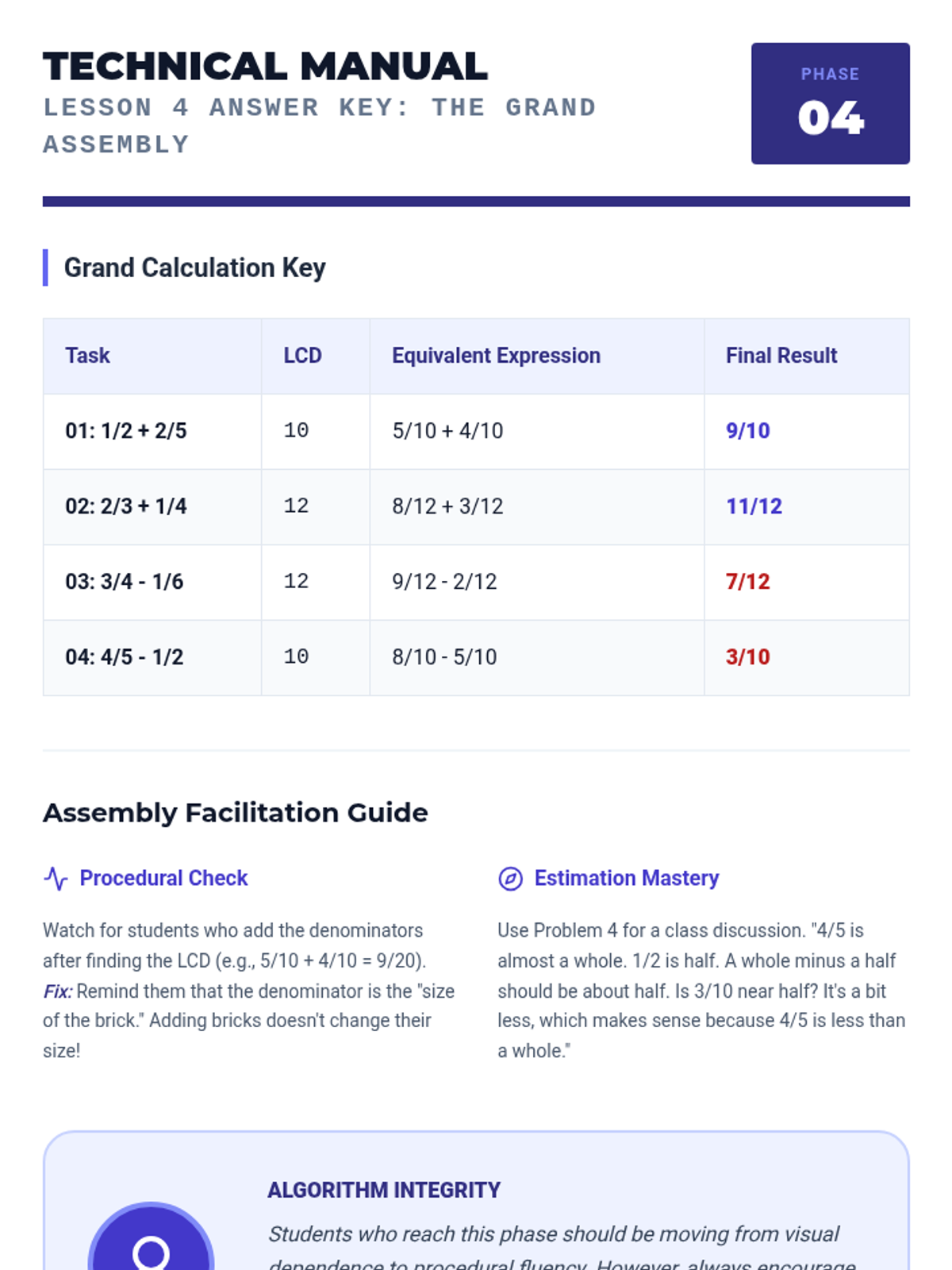952x1270 pixels.
Task: Click the LCD column header
Action: 302,356
